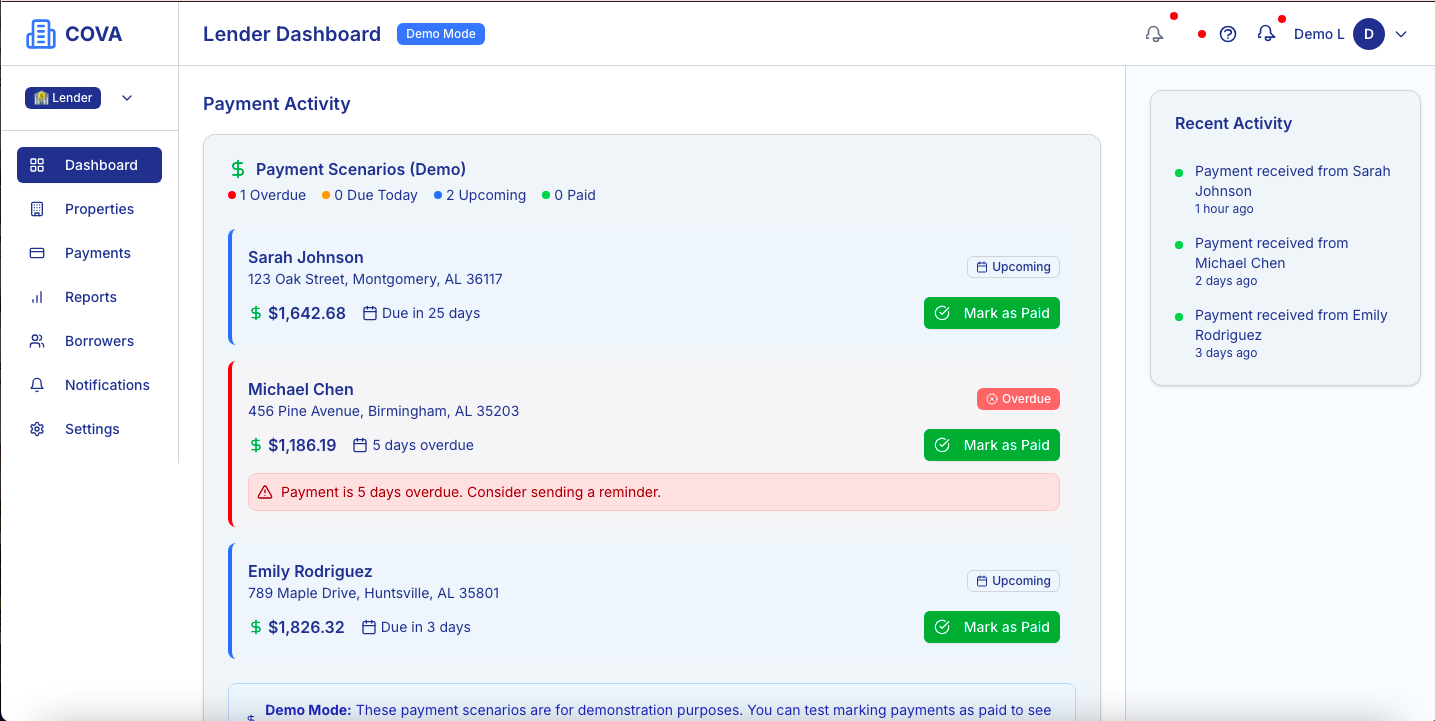This screenshot has width=1435, height=721.
Task: Click the Borrowers people icon
Action: point(36,340)
